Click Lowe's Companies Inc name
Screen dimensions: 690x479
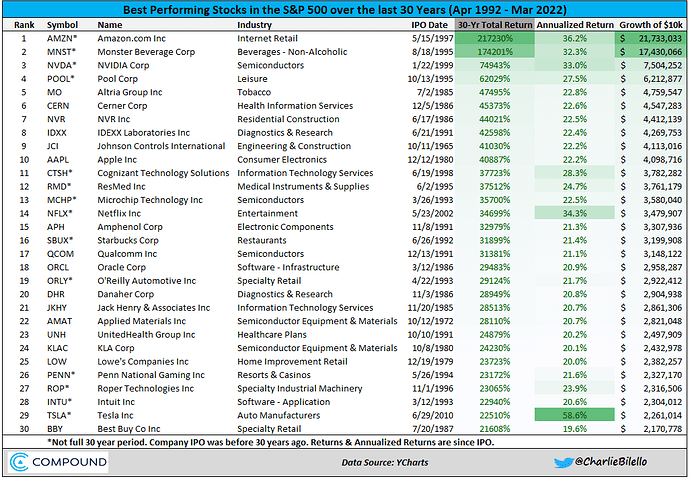[143, 362]
